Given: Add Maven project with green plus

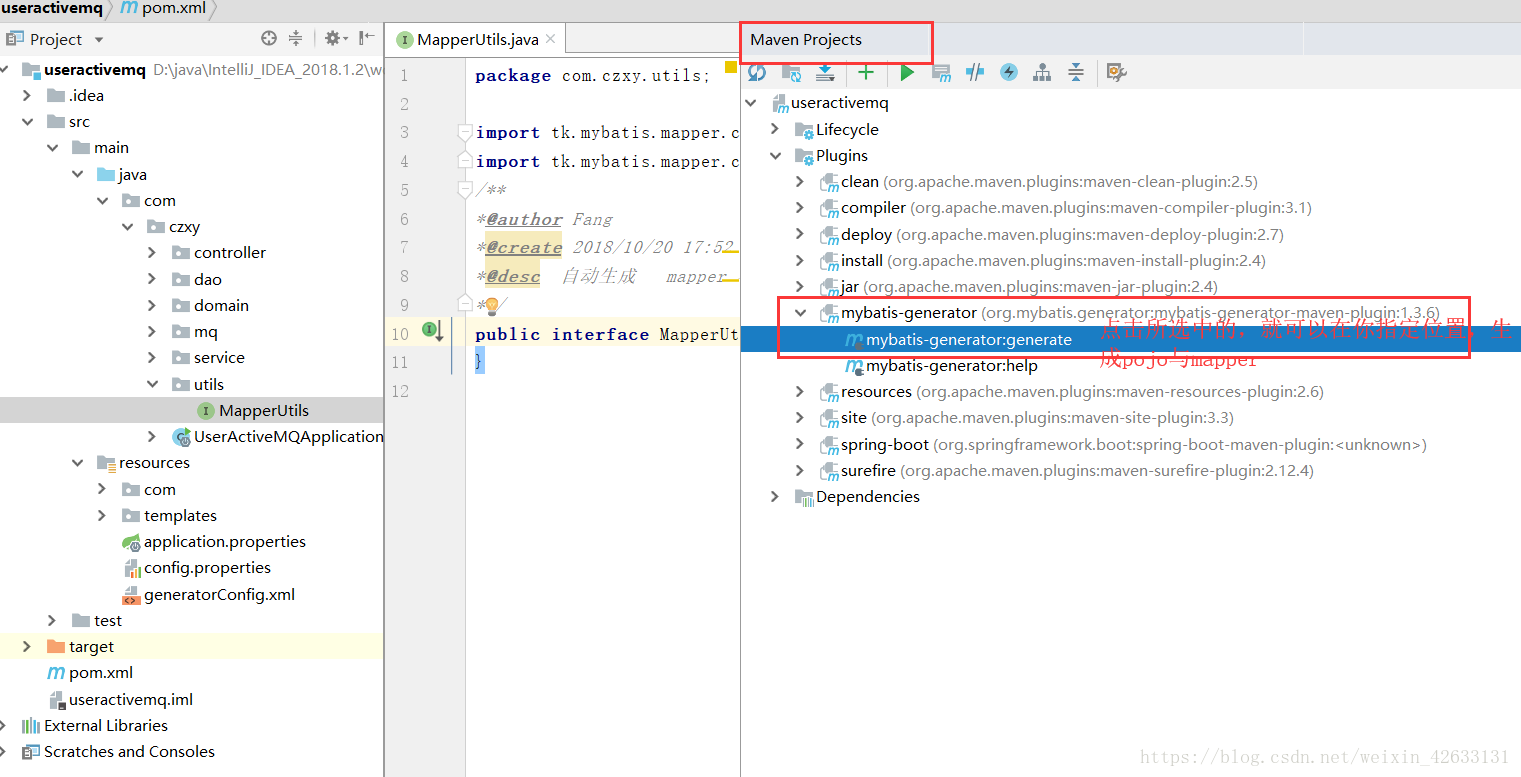Looking at the screenshot, I should pyautogui.click(x=866, y=72).
